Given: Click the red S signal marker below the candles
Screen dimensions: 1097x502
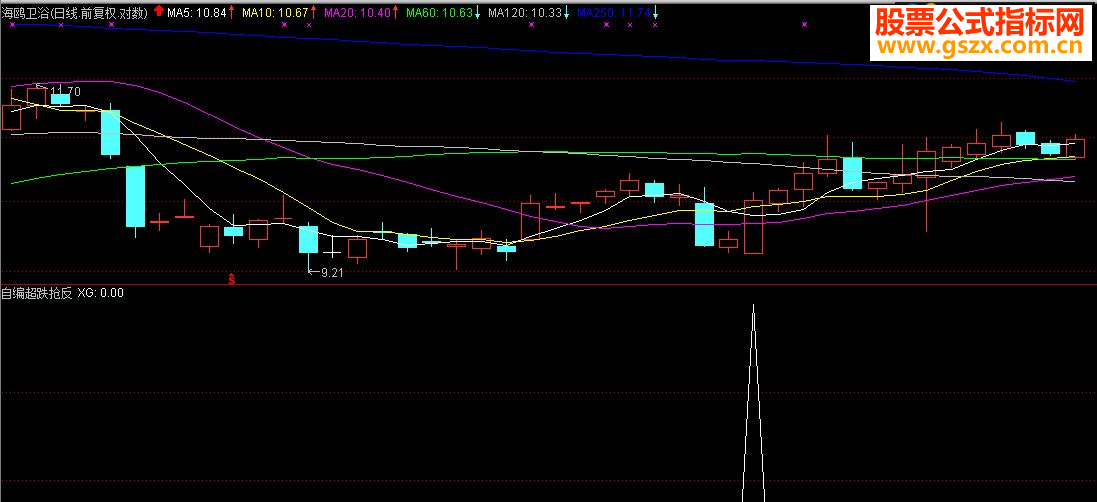Looking at the screenshot, I should (x=232, y=279).
